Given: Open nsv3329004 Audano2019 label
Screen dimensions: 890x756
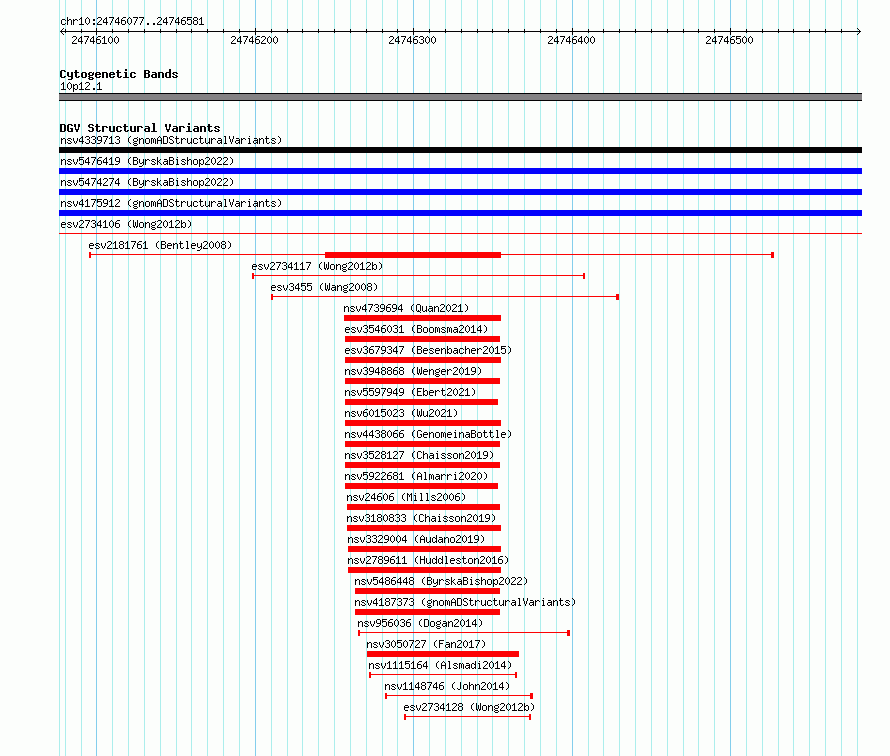Looking at the screenshot, I should click(416, 539).
